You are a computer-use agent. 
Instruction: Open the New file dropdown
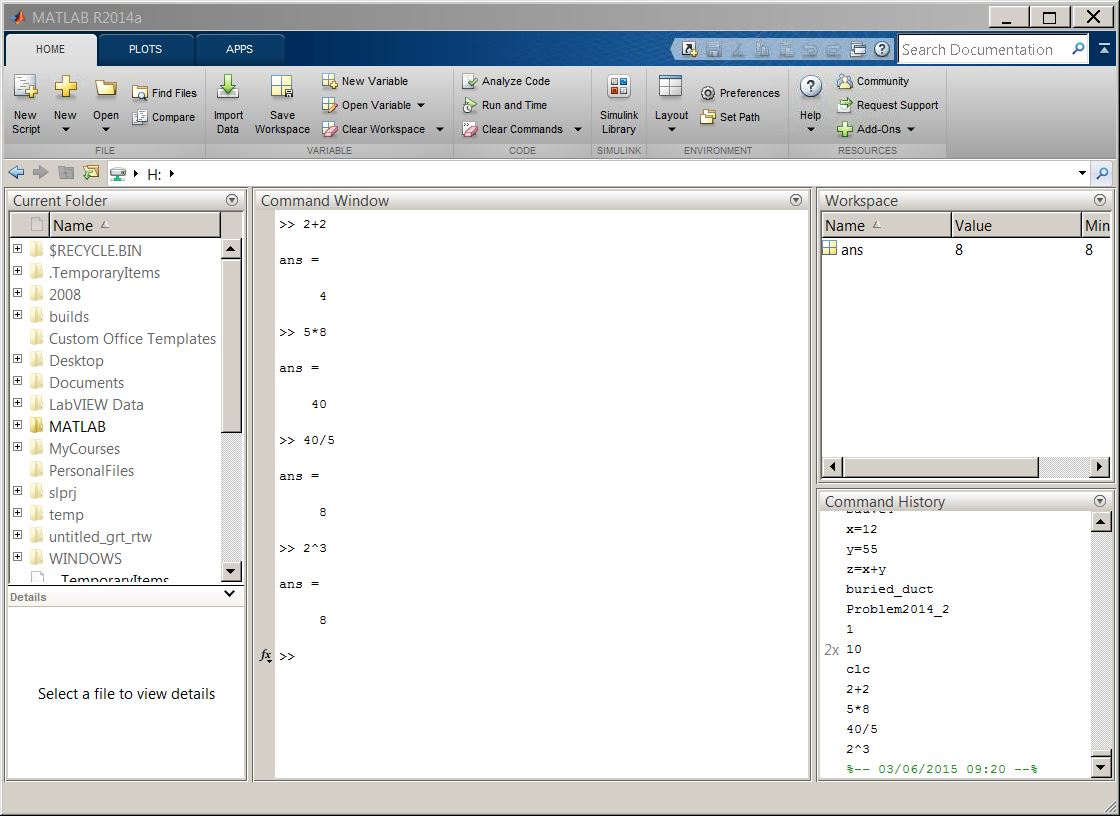(65, 104)
